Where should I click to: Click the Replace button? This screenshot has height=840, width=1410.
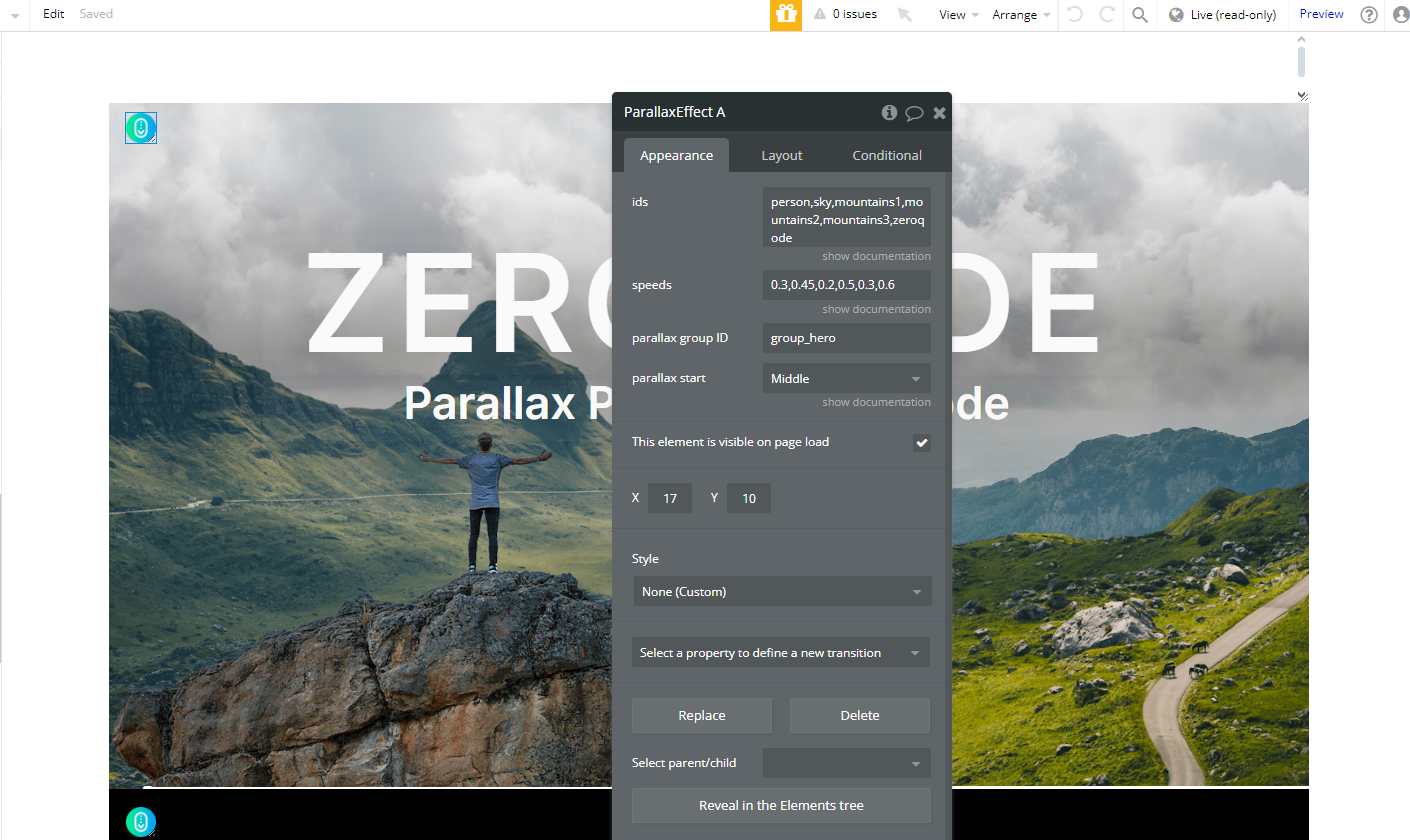(x=702, y=715)
